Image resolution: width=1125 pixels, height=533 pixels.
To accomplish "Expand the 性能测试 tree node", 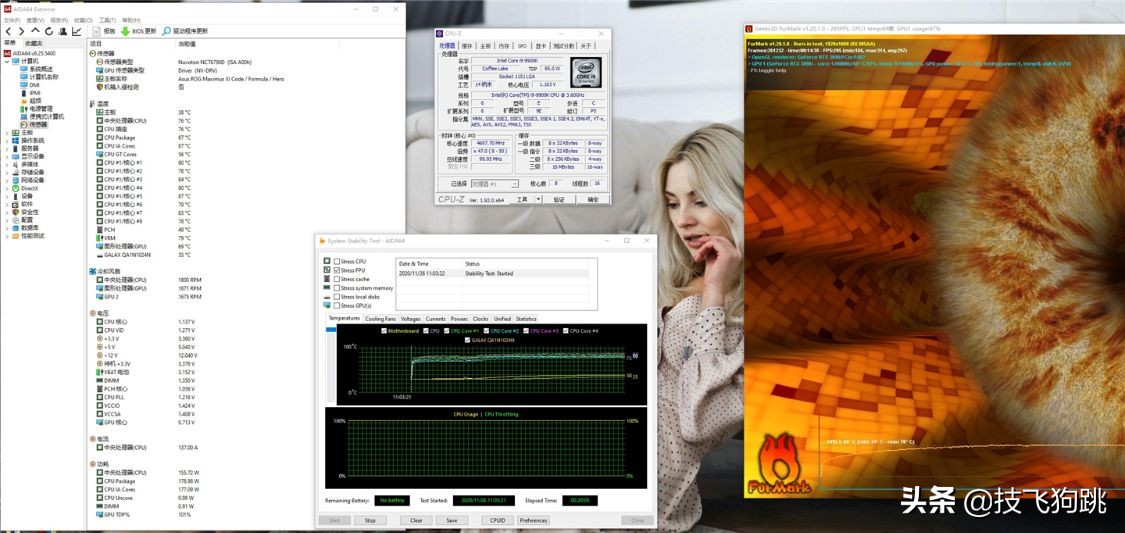I will point(7,235).
